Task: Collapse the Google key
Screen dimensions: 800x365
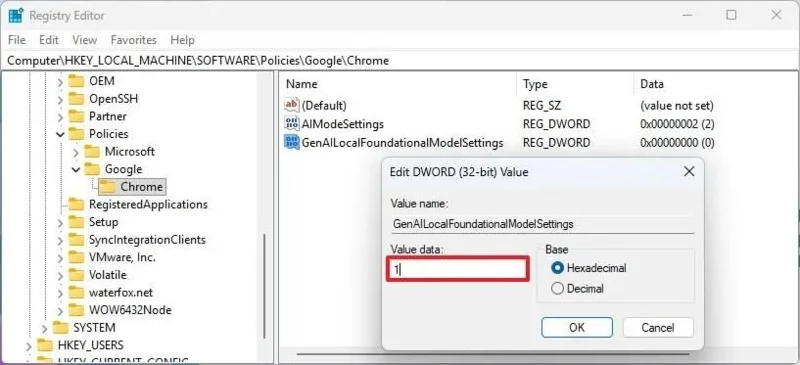Action: tap(76, 169)
